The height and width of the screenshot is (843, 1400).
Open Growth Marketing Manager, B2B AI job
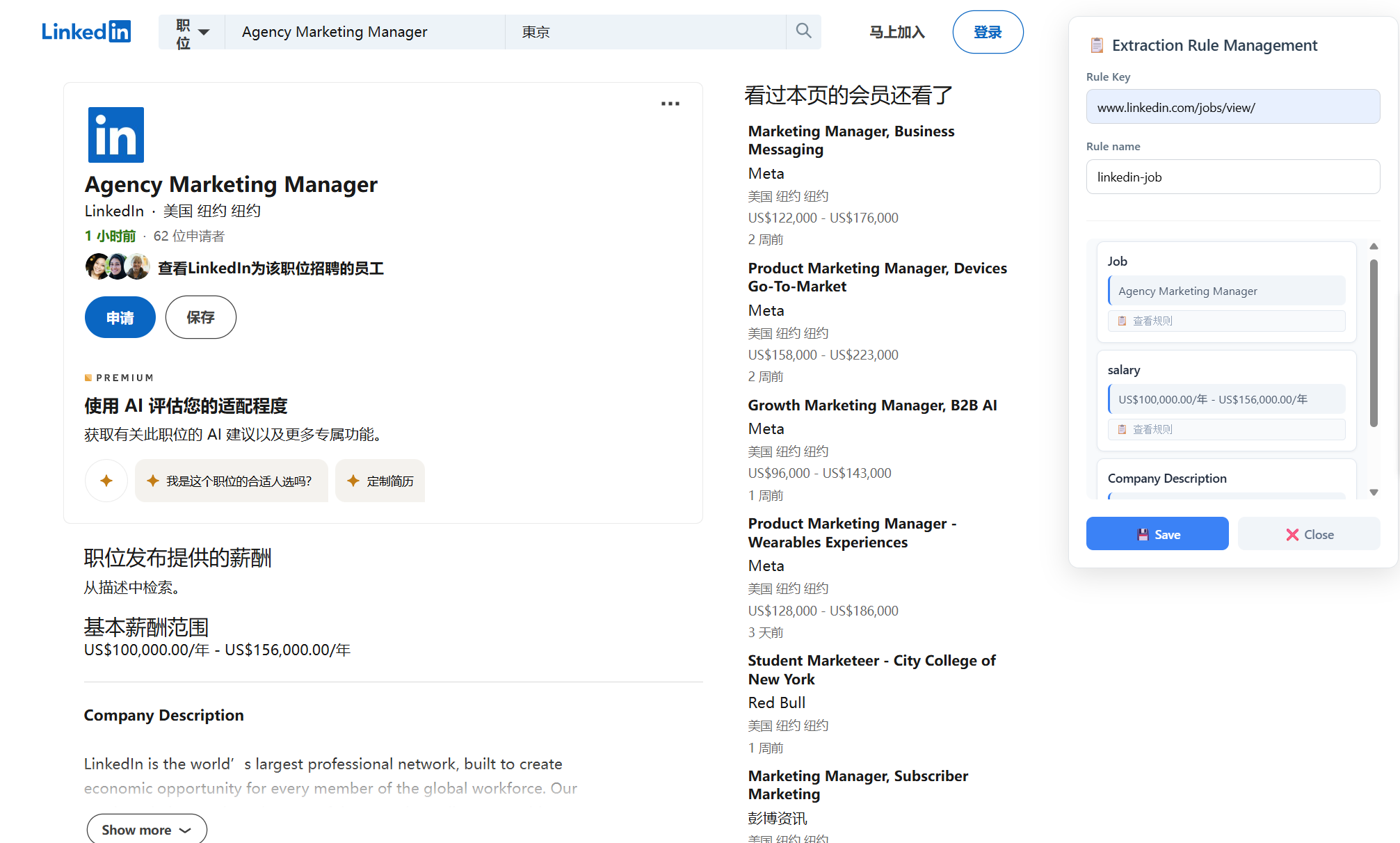[x=873, y=406]
